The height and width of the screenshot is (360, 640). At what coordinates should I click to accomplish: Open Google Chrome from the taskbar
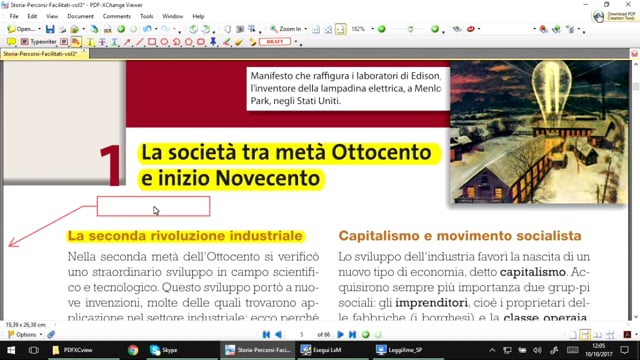(x=133, y=350)
